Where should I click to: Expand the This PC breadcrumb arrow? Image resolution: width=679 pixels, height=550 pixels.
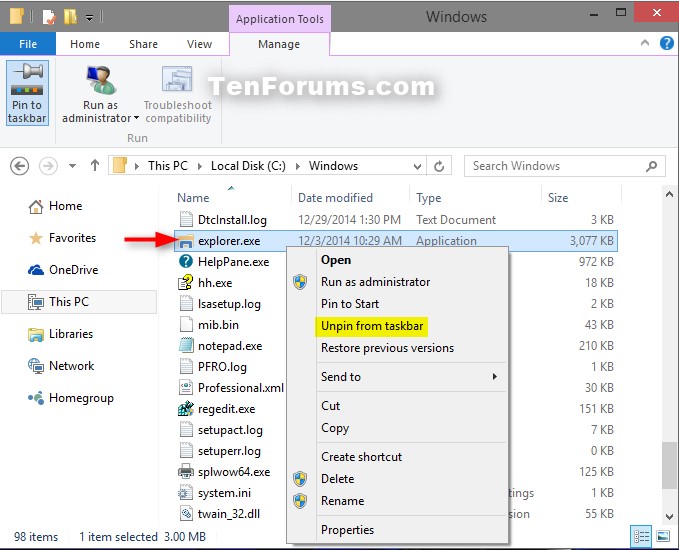tap(200, 166)
